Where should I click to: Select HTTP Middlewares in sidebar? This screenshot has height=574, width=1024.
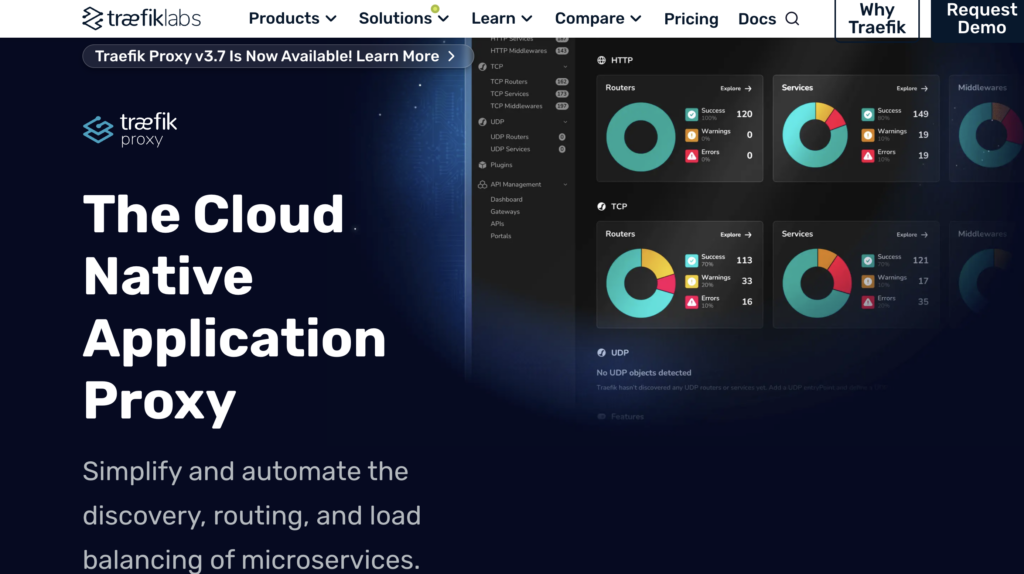pos(519,51)
